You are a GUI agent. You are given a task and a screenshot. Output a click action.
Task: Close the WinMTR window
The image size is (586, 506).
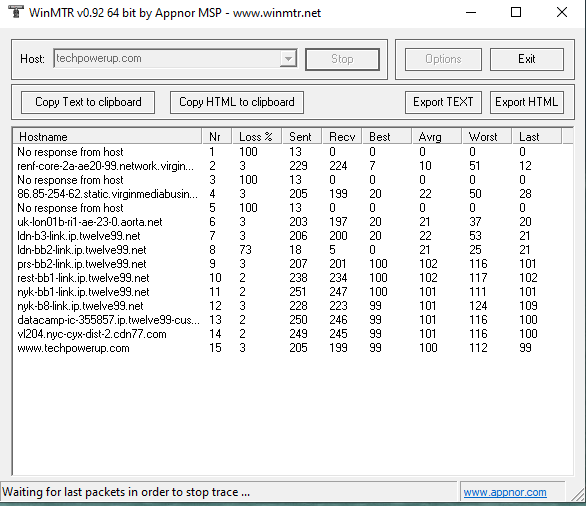pos(562,12)
